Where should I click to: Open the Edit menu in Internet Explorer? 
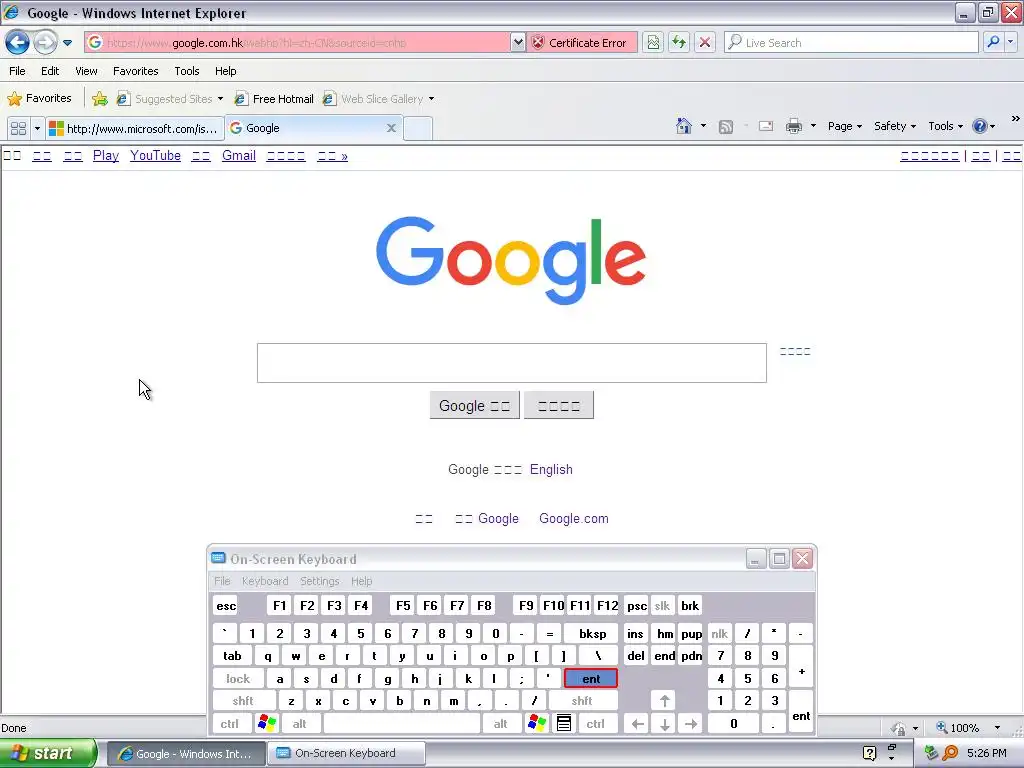pyautogui.click(x=50, y=71)
